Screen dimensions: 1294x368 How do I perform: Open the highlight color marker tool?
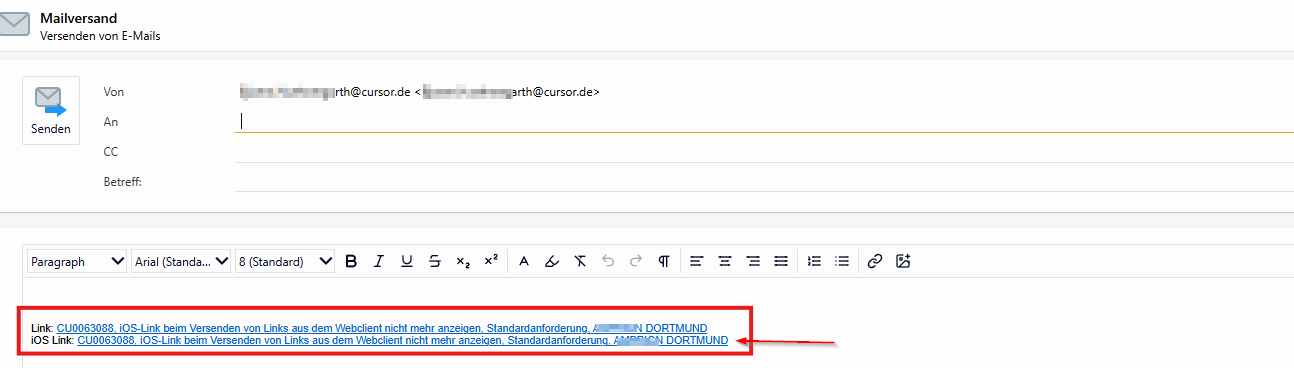pyautogui.click(x=552, y=261)
